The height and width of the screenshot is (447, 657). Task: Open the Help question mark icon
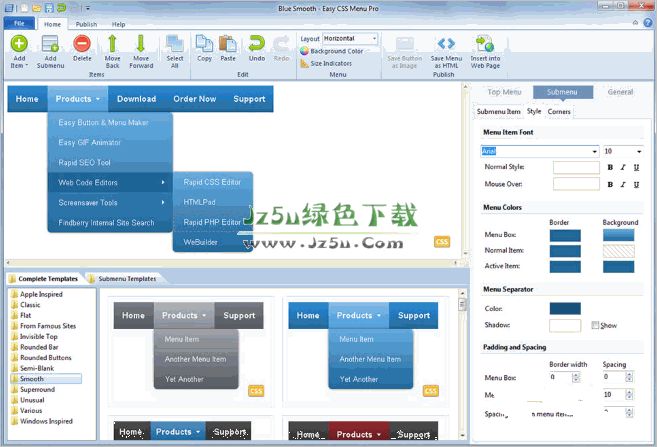click(x=648, y=23)
